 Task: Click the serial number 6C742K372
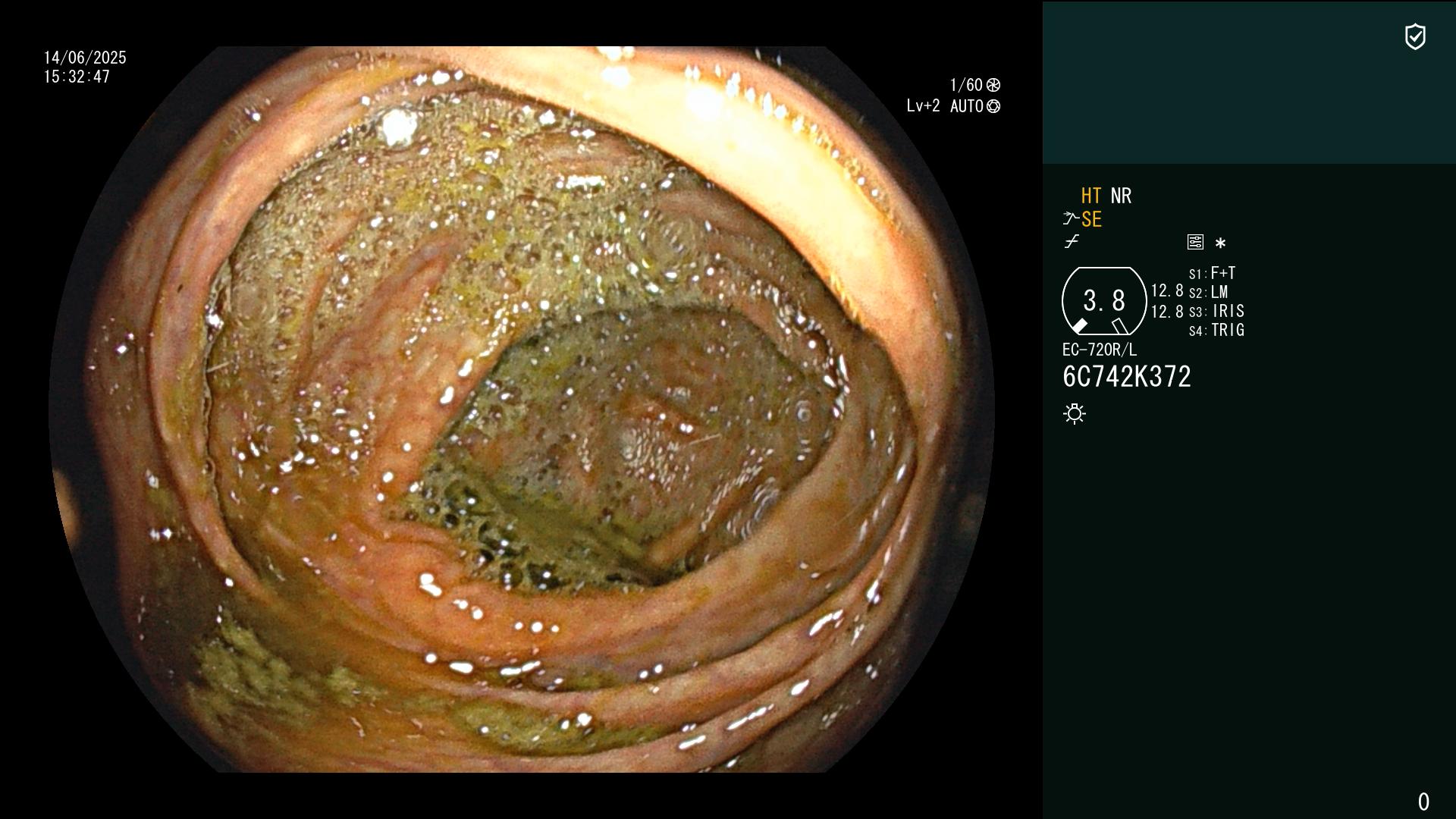(1127, 376)
